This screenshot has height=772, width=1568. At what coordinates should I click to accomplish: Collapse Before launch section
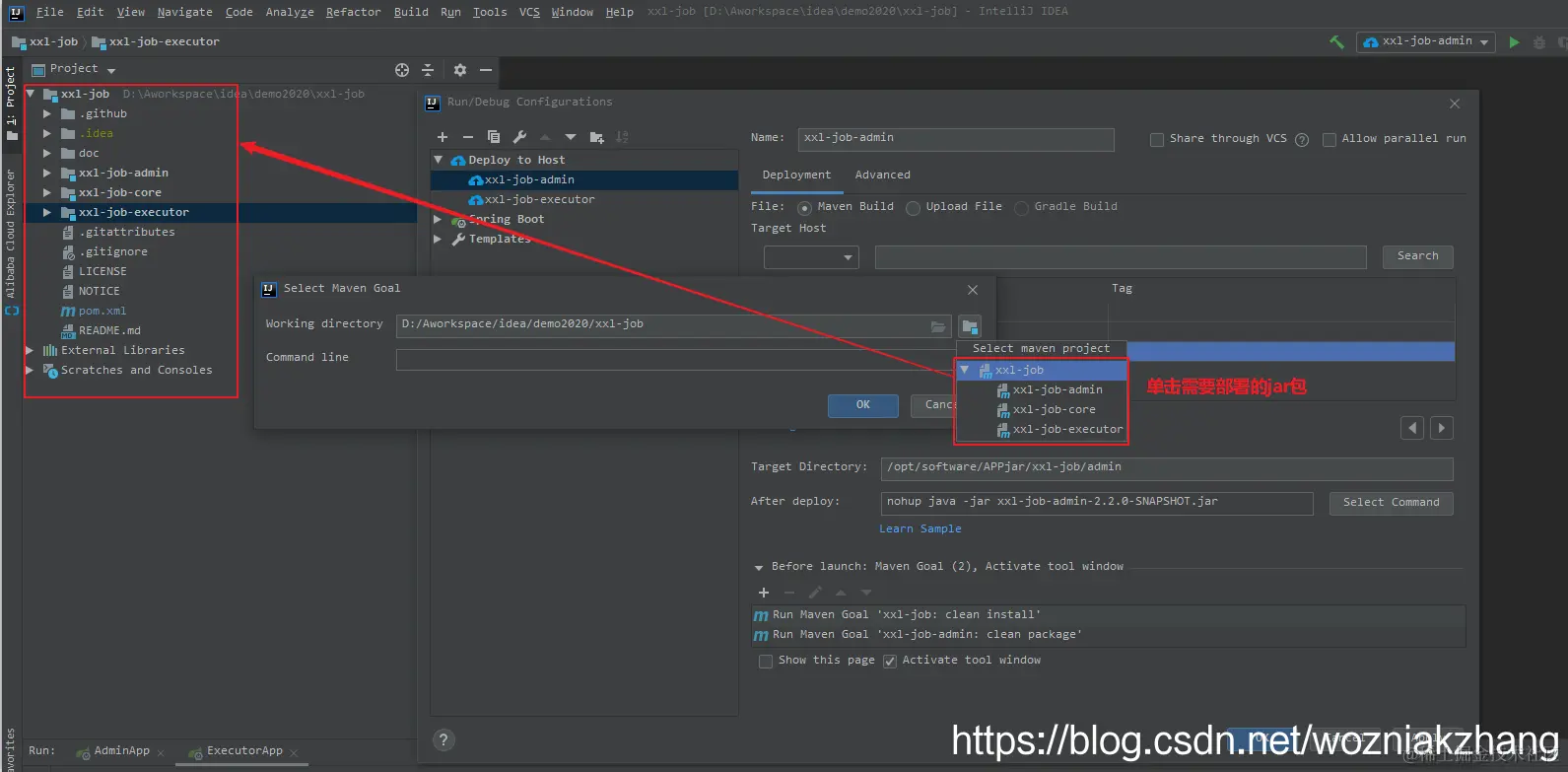(759, 568)
